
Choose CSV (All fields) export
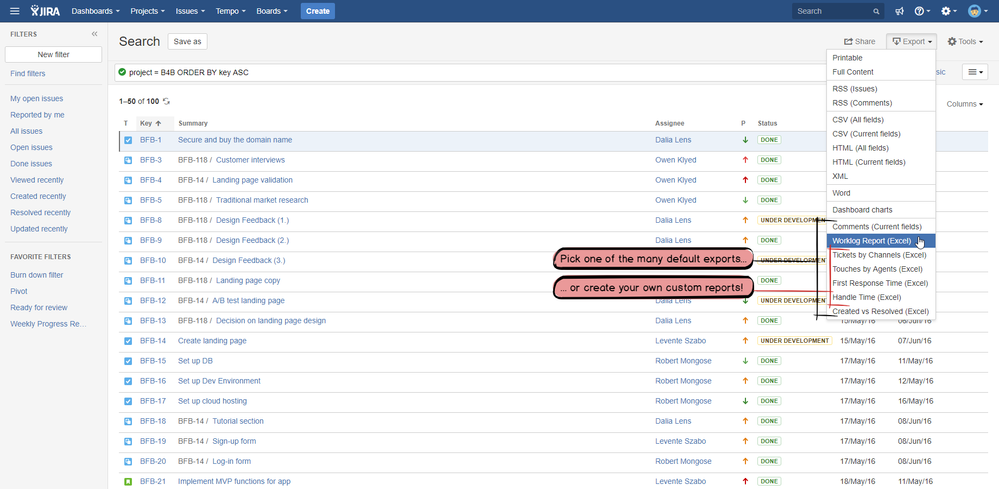click(867, 119)
